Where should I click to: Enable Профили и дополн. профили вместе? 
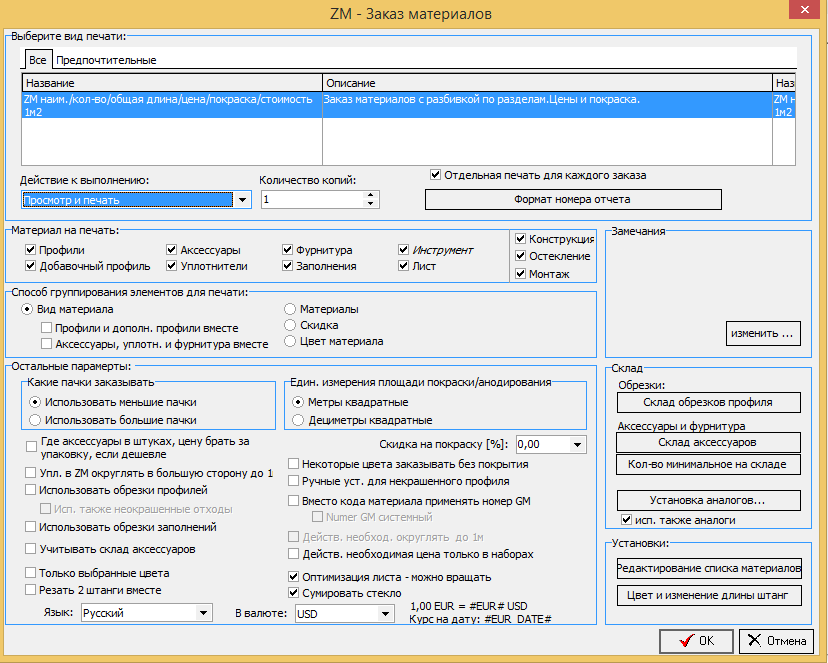tap(46, 328)
